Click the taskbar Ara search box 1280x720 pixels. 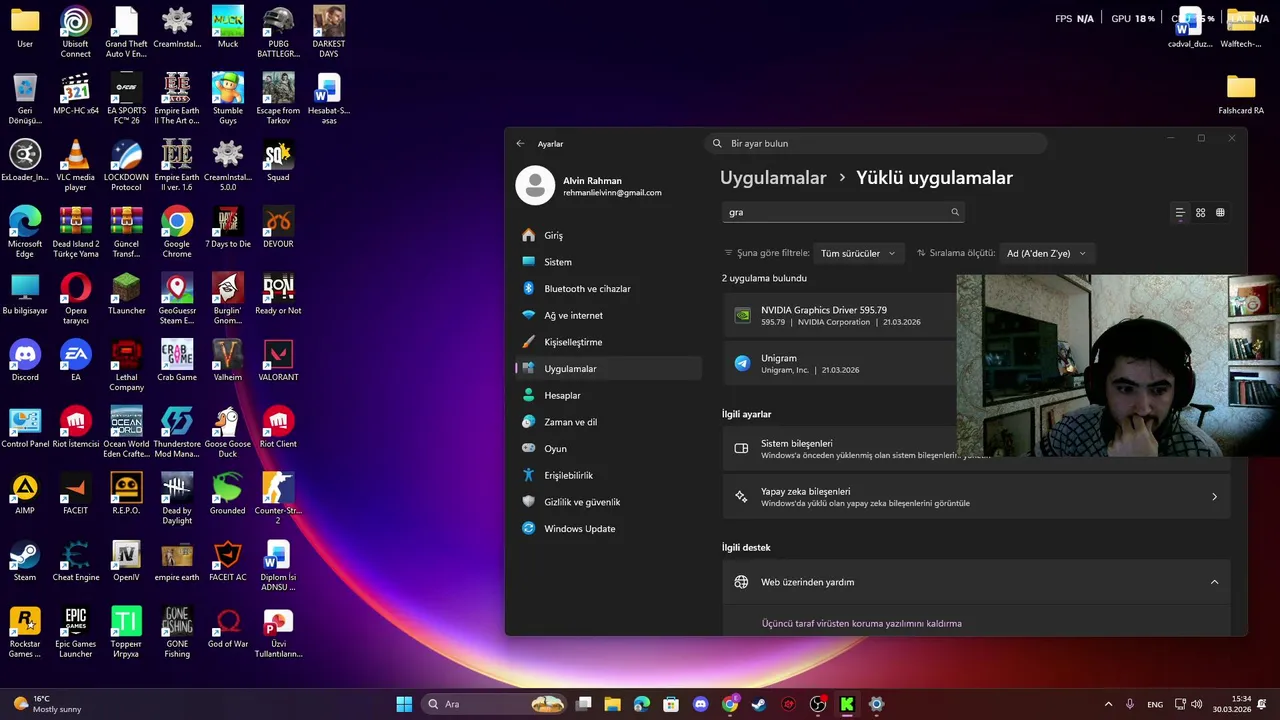point(494,704)
